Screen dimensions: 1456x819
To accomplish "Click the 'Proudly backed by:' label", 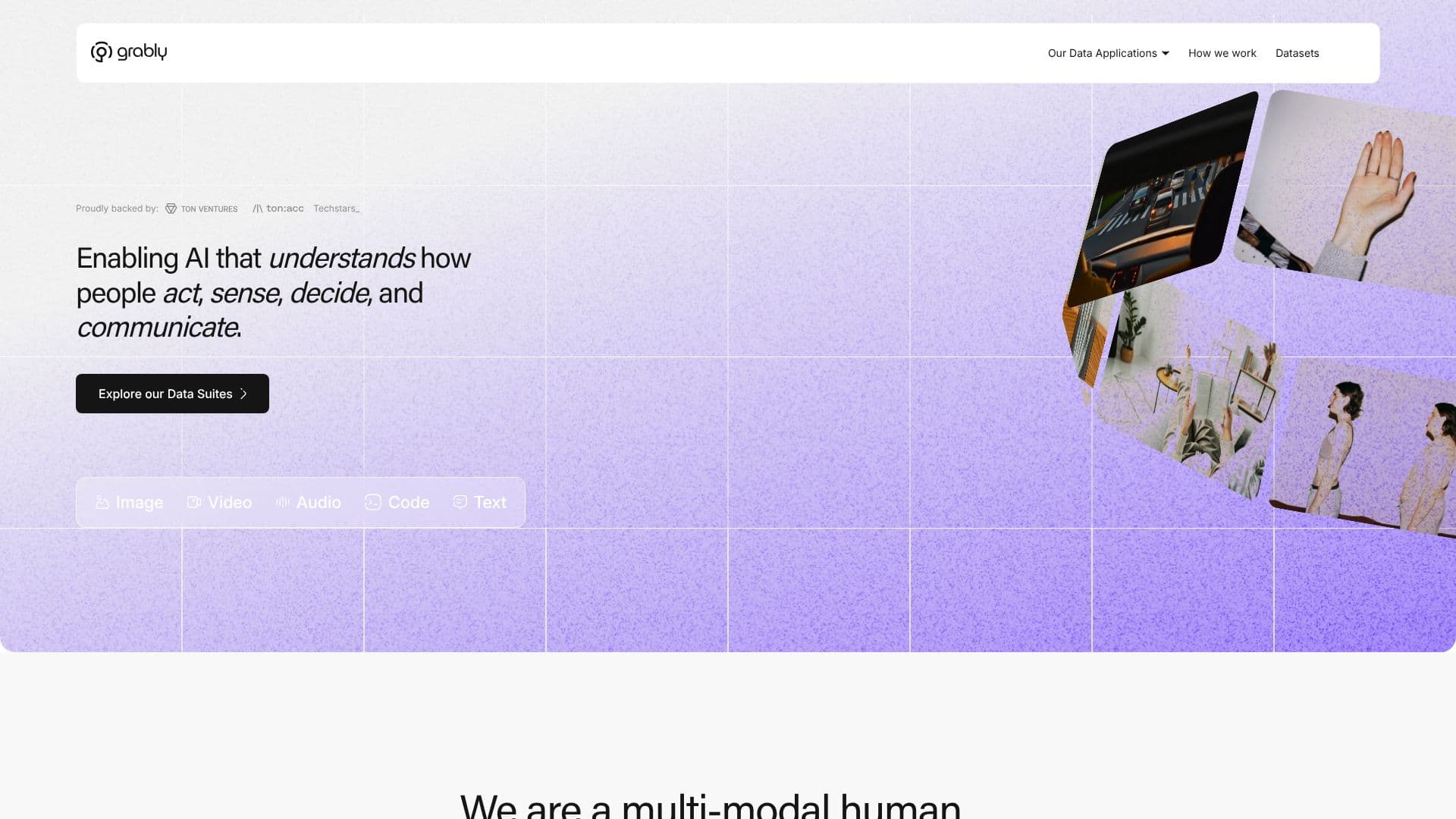I will coord(117,209).
